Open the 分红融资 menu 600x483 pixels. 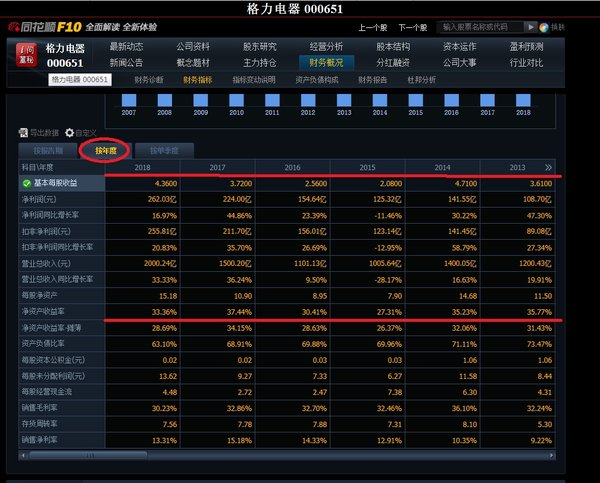pyautogui.click(x=393, y=63)
